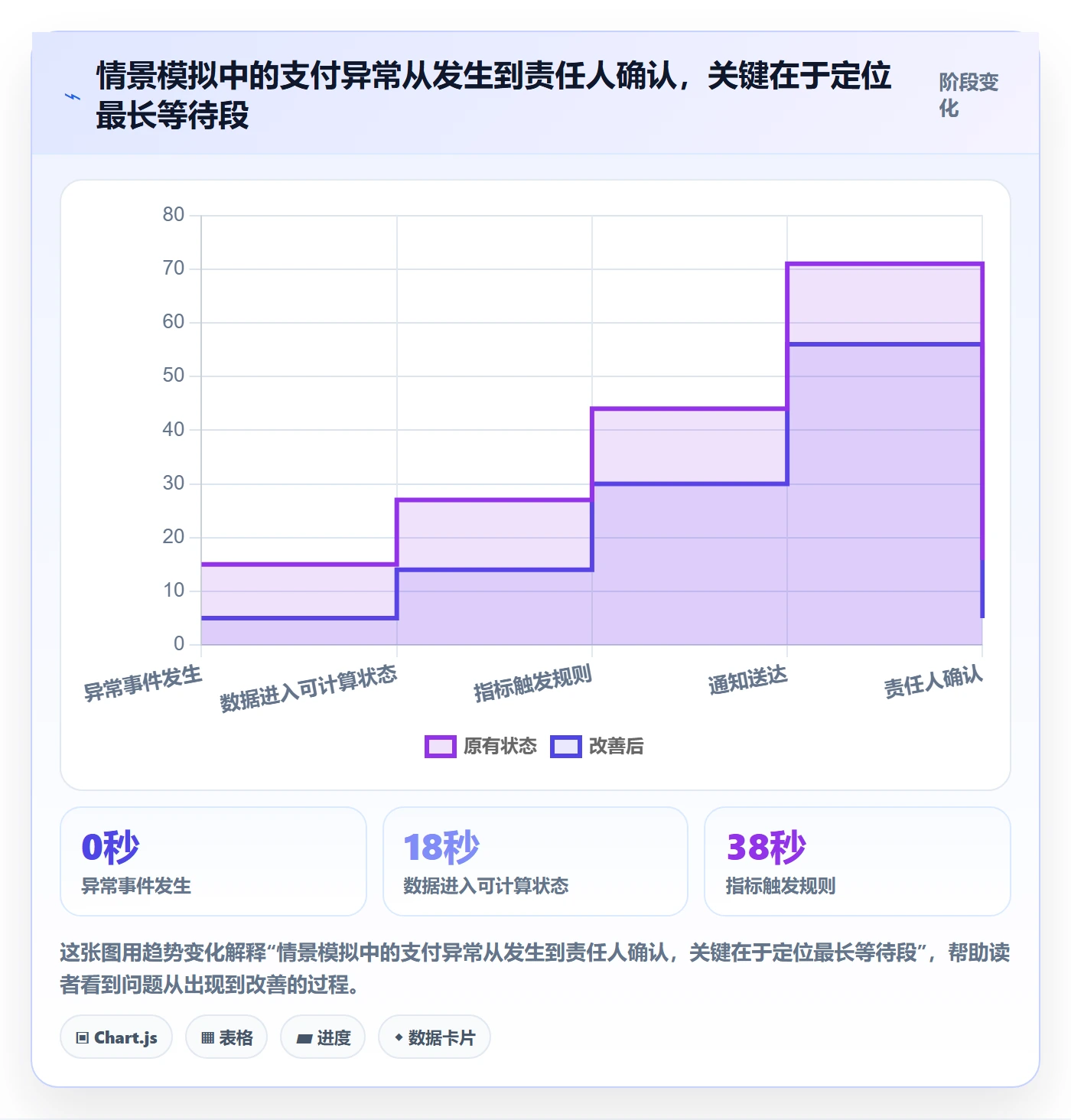Viewport: 1071px width, 1120px height.
Task: Click the 指标触发规则 x-axis label
Action: pos(532,684)
